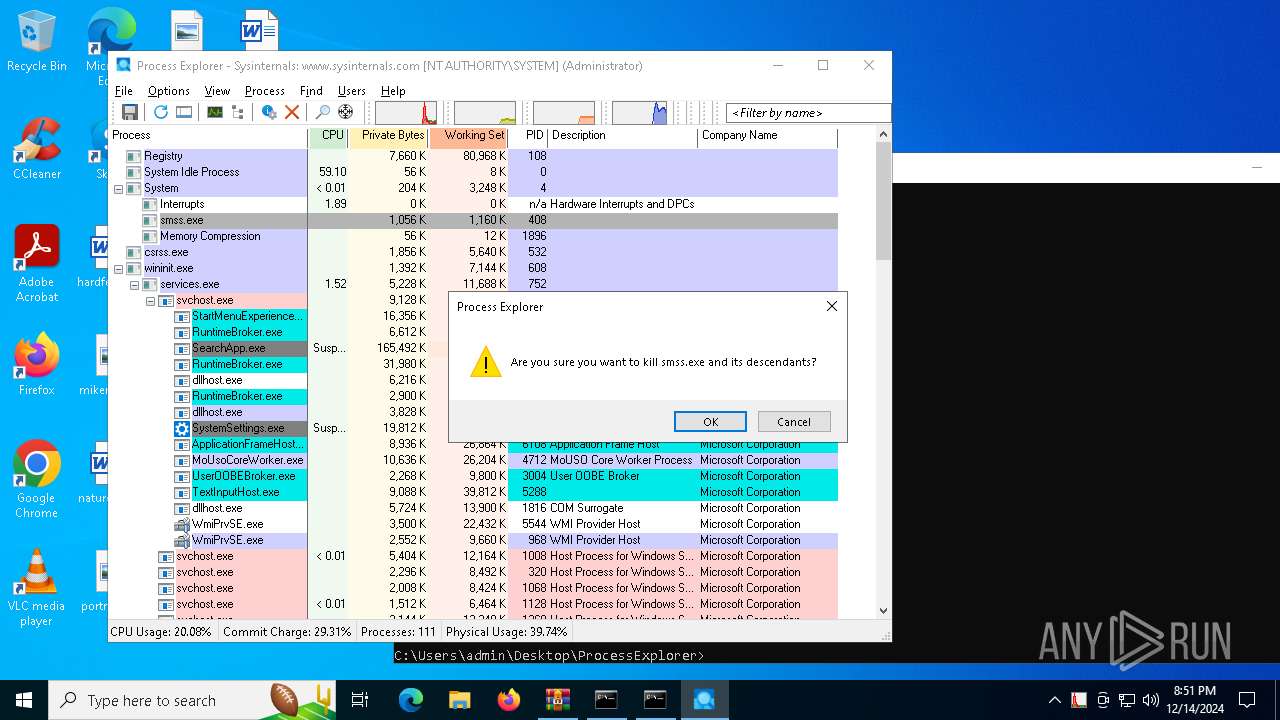Click the Commit Charge status bar entry
The width and height of the screenshot is (1280, 720).
tap(287, 632)
